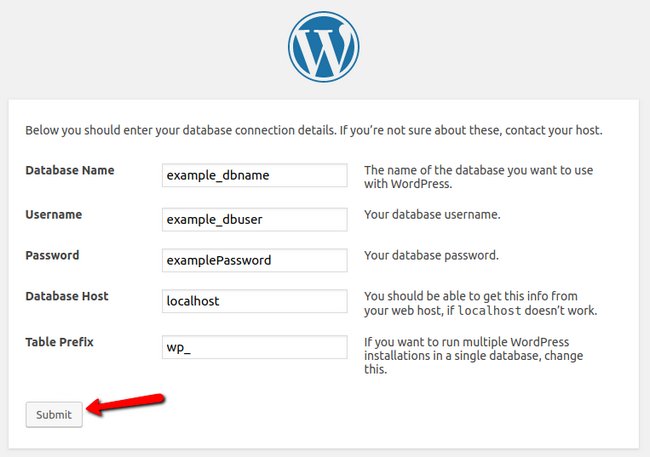Click the bold "Username" label

tap(53, 214)
